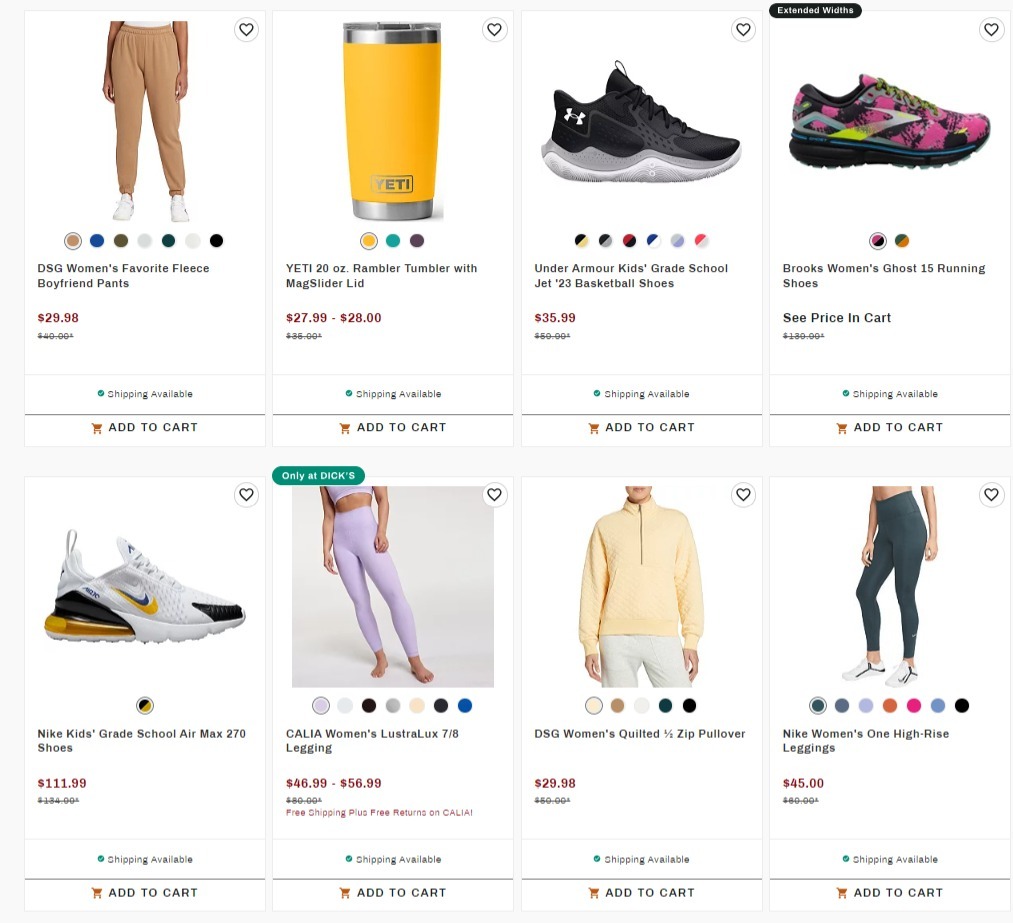Image resolution: width=1013 pixels, height=923 pixels.
Task: Toggle the wishlist heart on the YETI tumbler
Action: coord(494,30)
